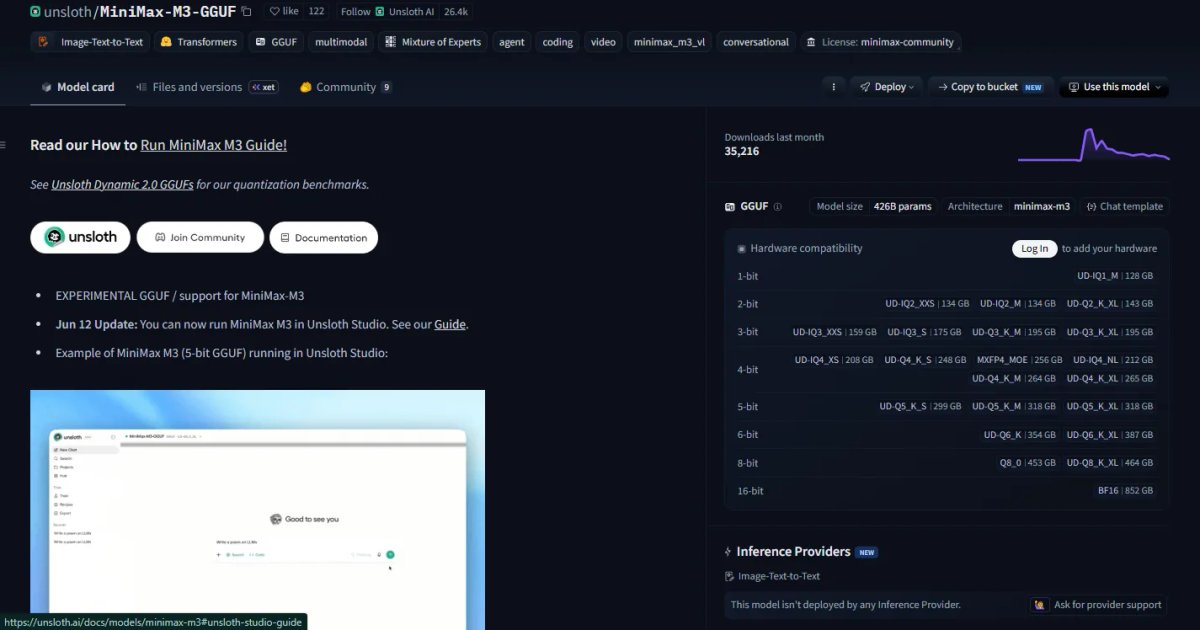The width and height of the screenshot is (1200, 630).
Task: Select the UD-IQ4_NL 212 GB quant
Action: coord(1113,359)
